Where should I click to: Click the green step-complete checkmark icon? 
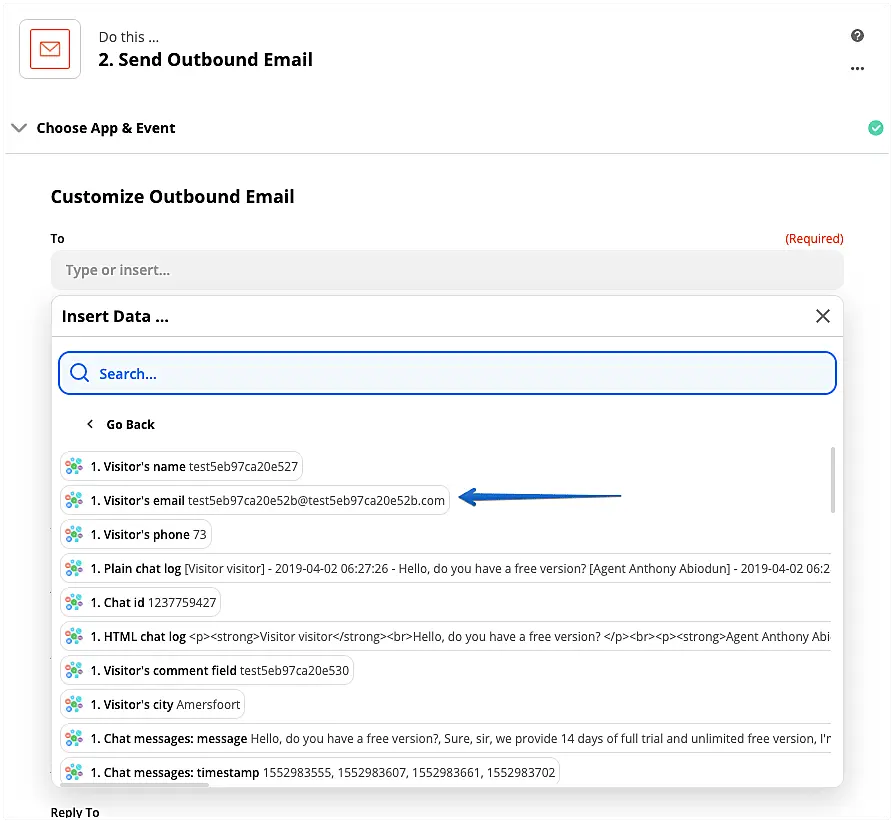pos(875,128)
